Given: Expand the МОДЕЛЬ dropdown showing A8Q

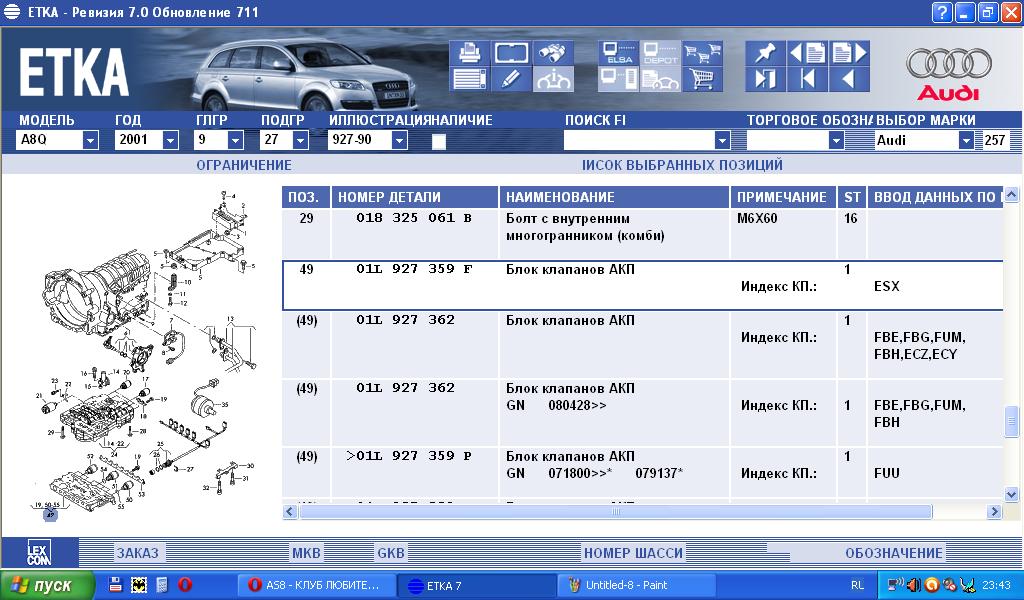Looking at the screenshot, I should point(90,141).
